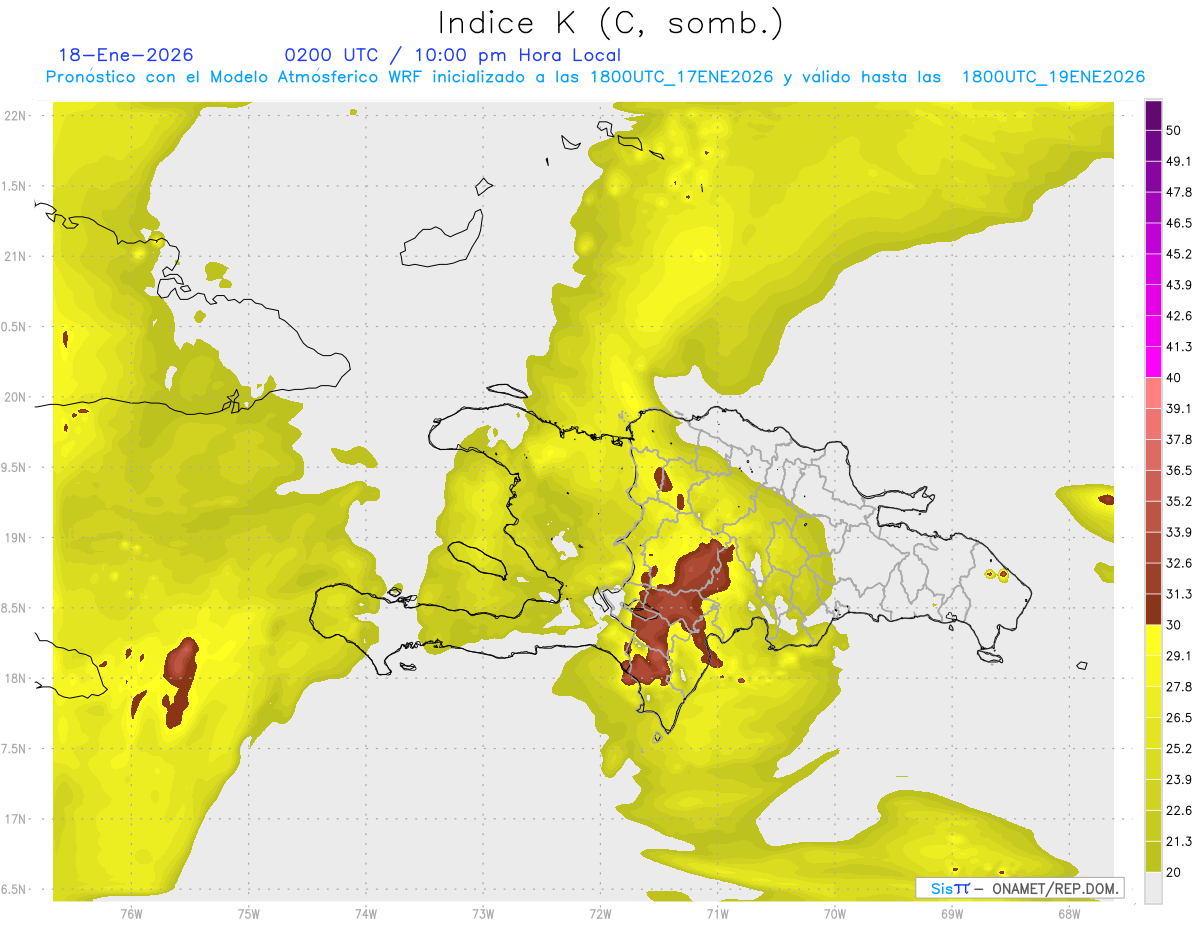Click the colorbar value '43.9'

pyautogui.click(x=1179, y=285)
